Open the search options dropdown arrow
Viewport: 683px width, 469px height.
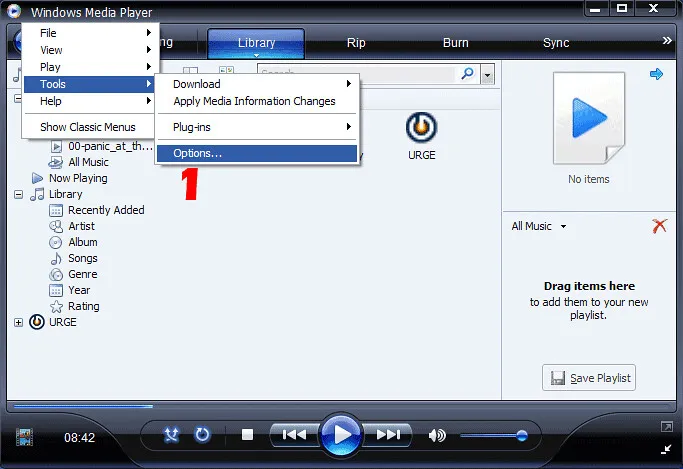pos(487,75)
